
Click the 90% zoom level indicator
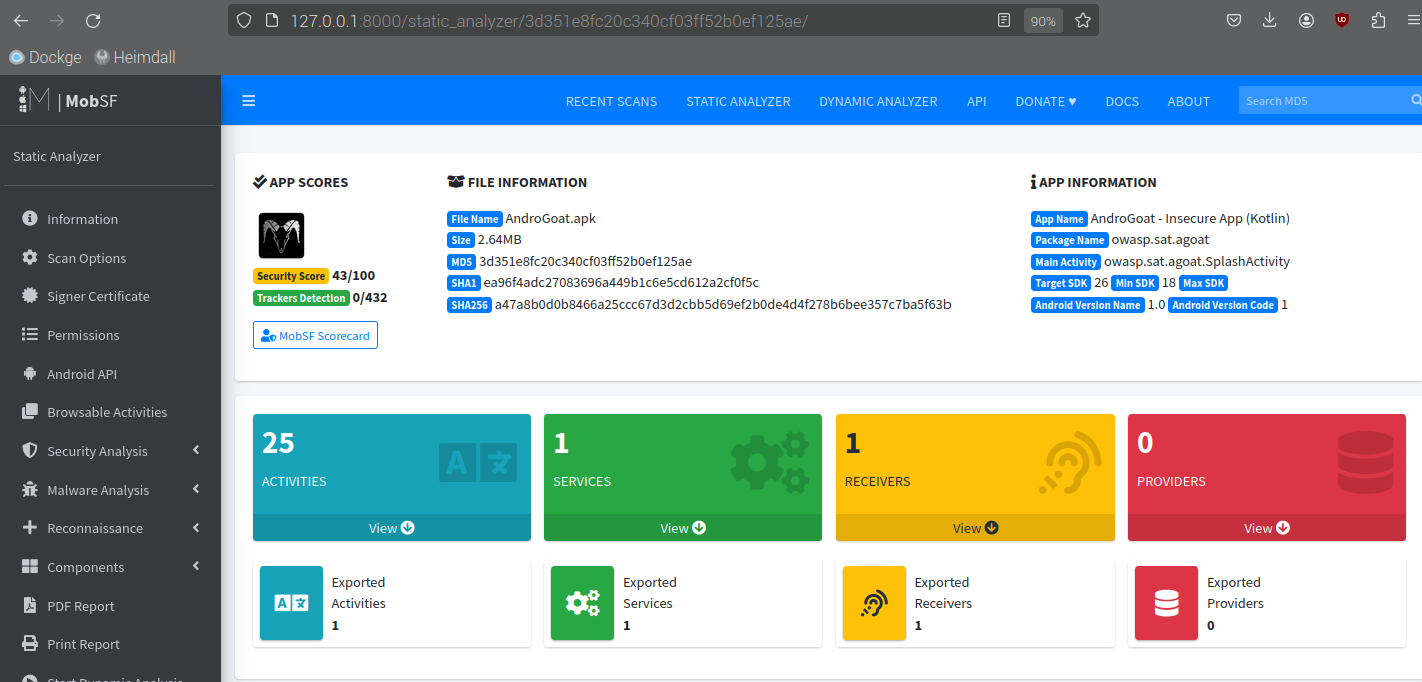point(1043,21)
